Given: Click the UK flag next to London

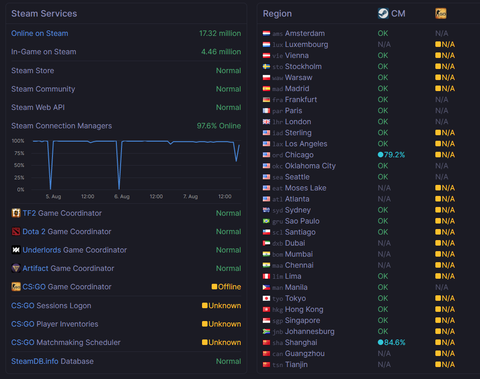Looking at the screenshot, I should (266, 122).
